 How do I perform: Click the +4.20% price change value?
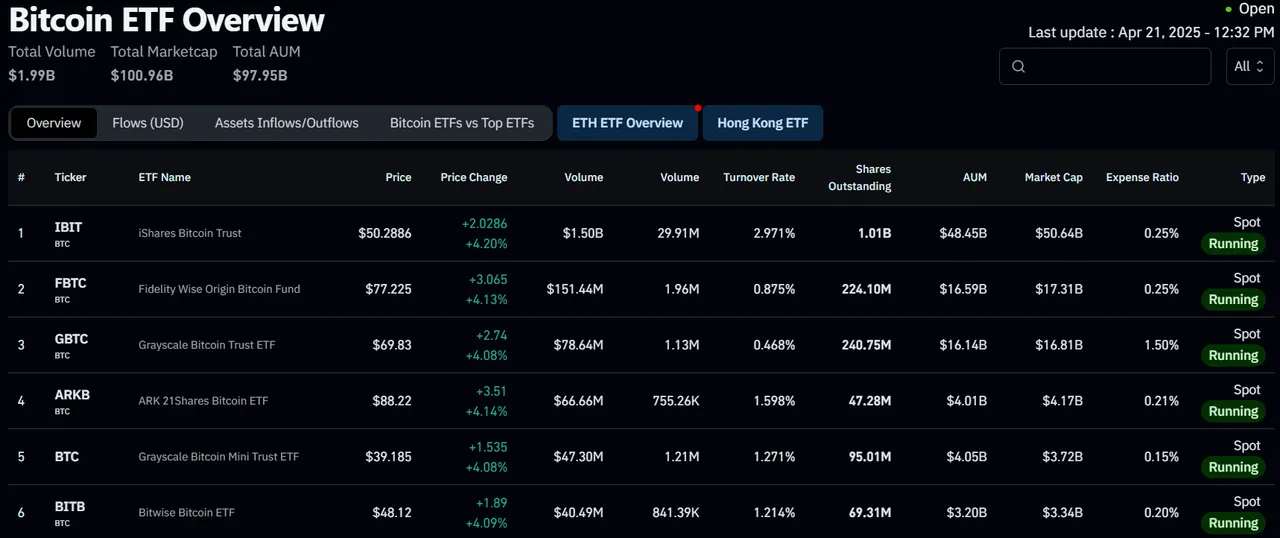tap(486, 243)
